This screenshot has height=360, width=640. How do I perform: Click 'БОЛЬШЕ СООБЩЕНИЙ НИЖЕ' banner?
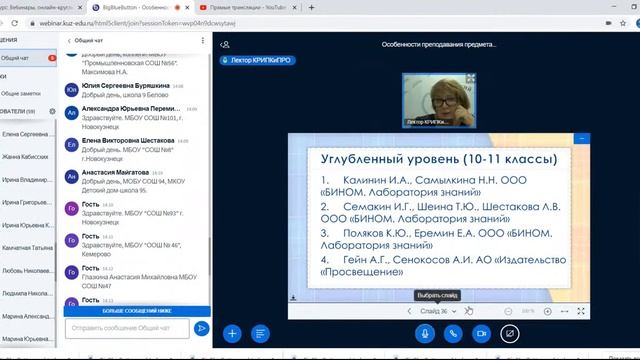click(x=137, y=311)
